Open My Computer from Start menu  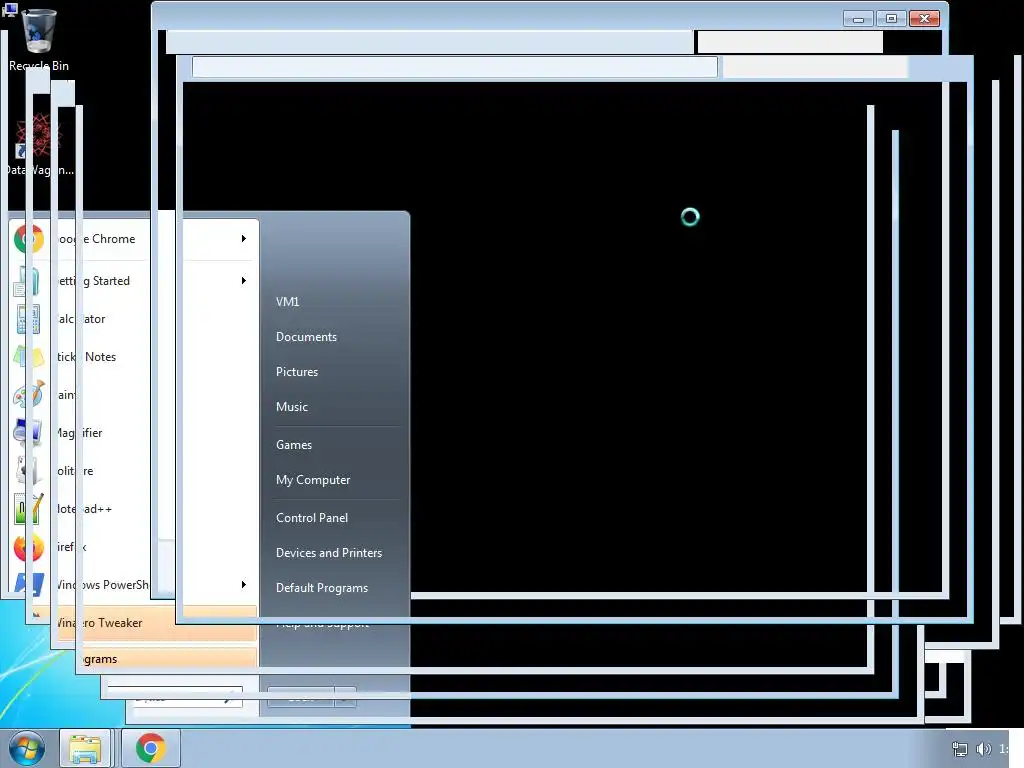(313, 480)
